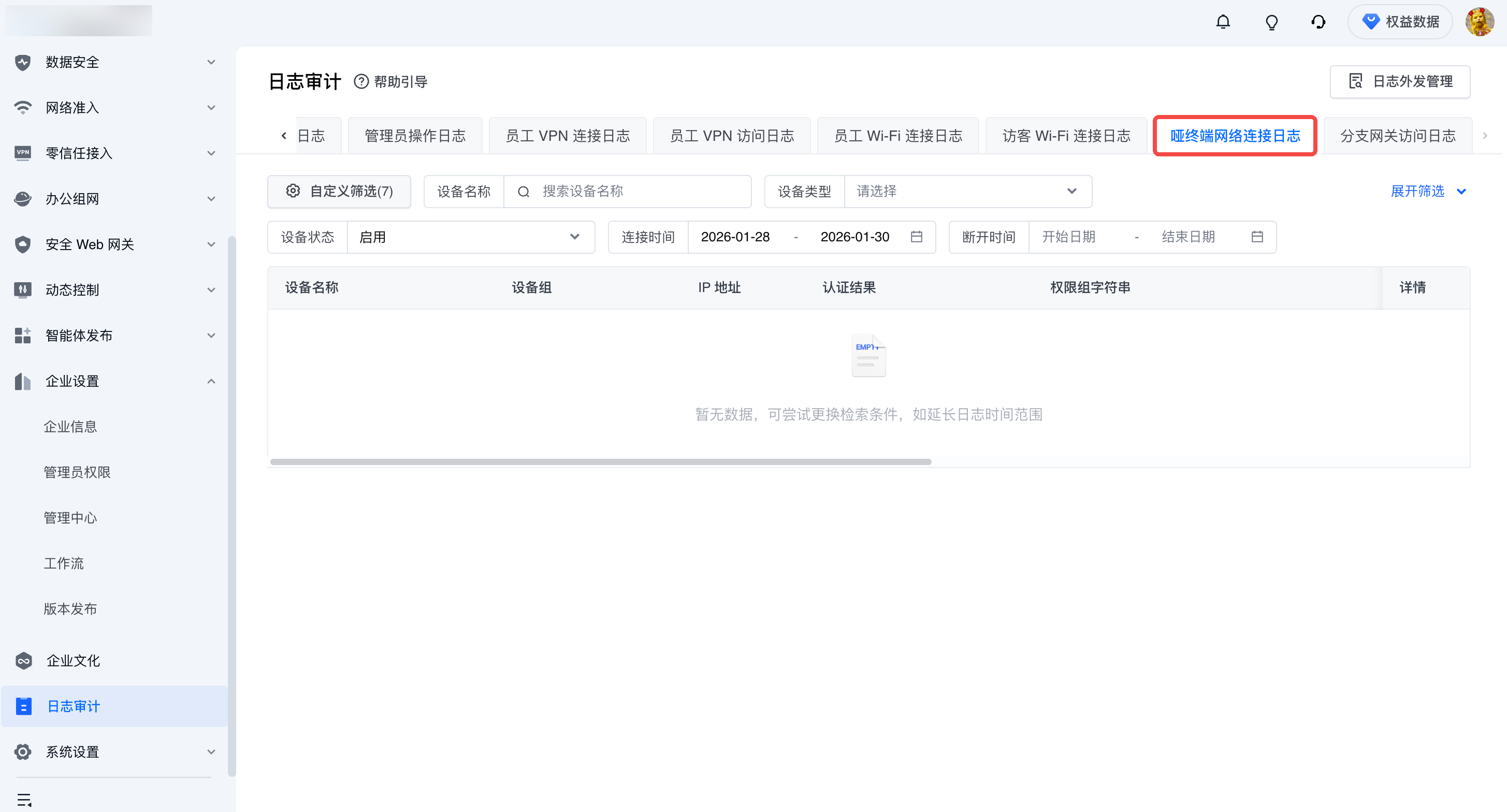This screenshot has width=1507, height=812.
Task: Click 帮助引导 help link
Action: pyautogui.click(x=401, y=81)
